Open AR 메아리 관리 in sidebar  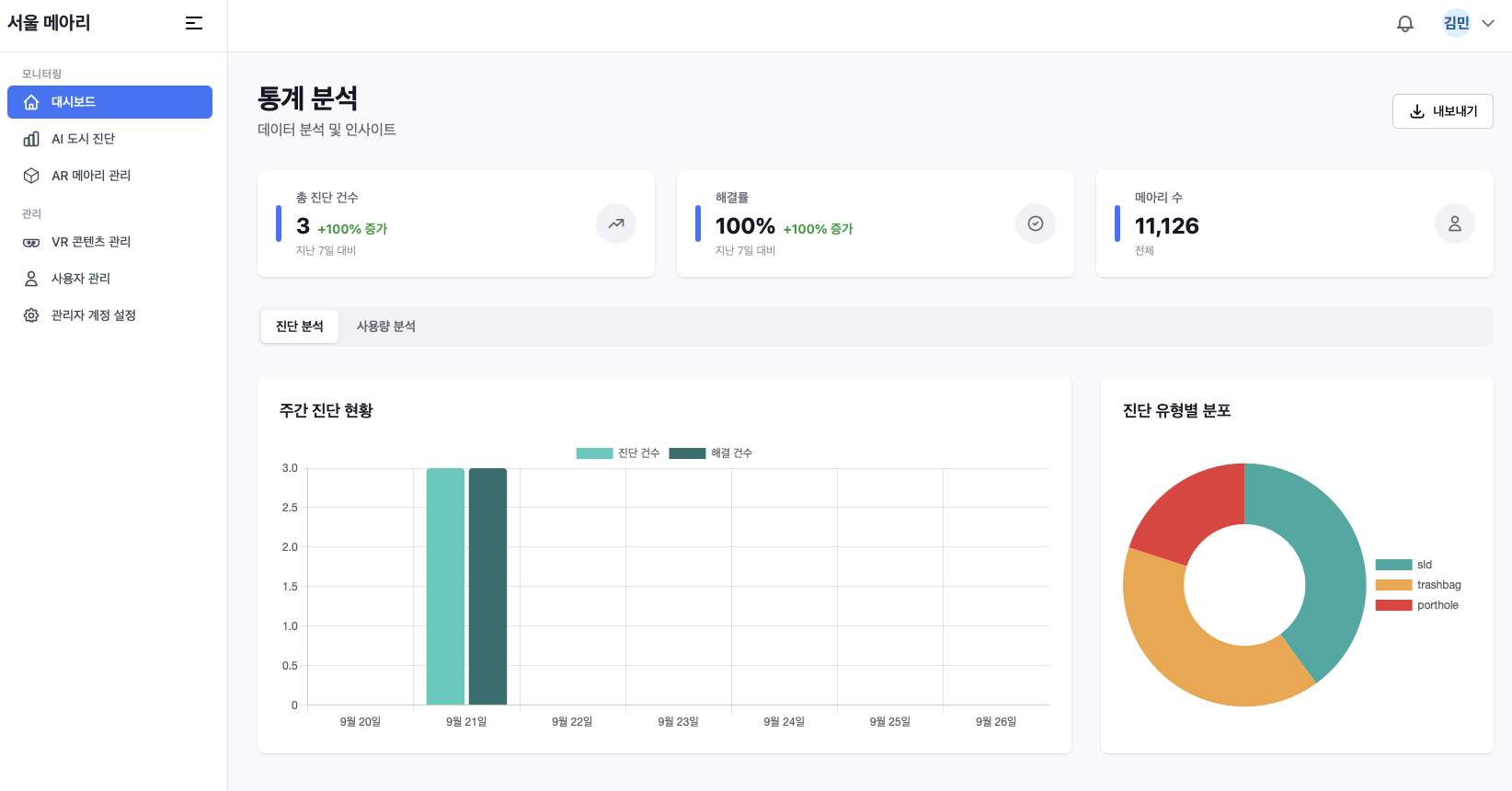(x=109, y=176)
